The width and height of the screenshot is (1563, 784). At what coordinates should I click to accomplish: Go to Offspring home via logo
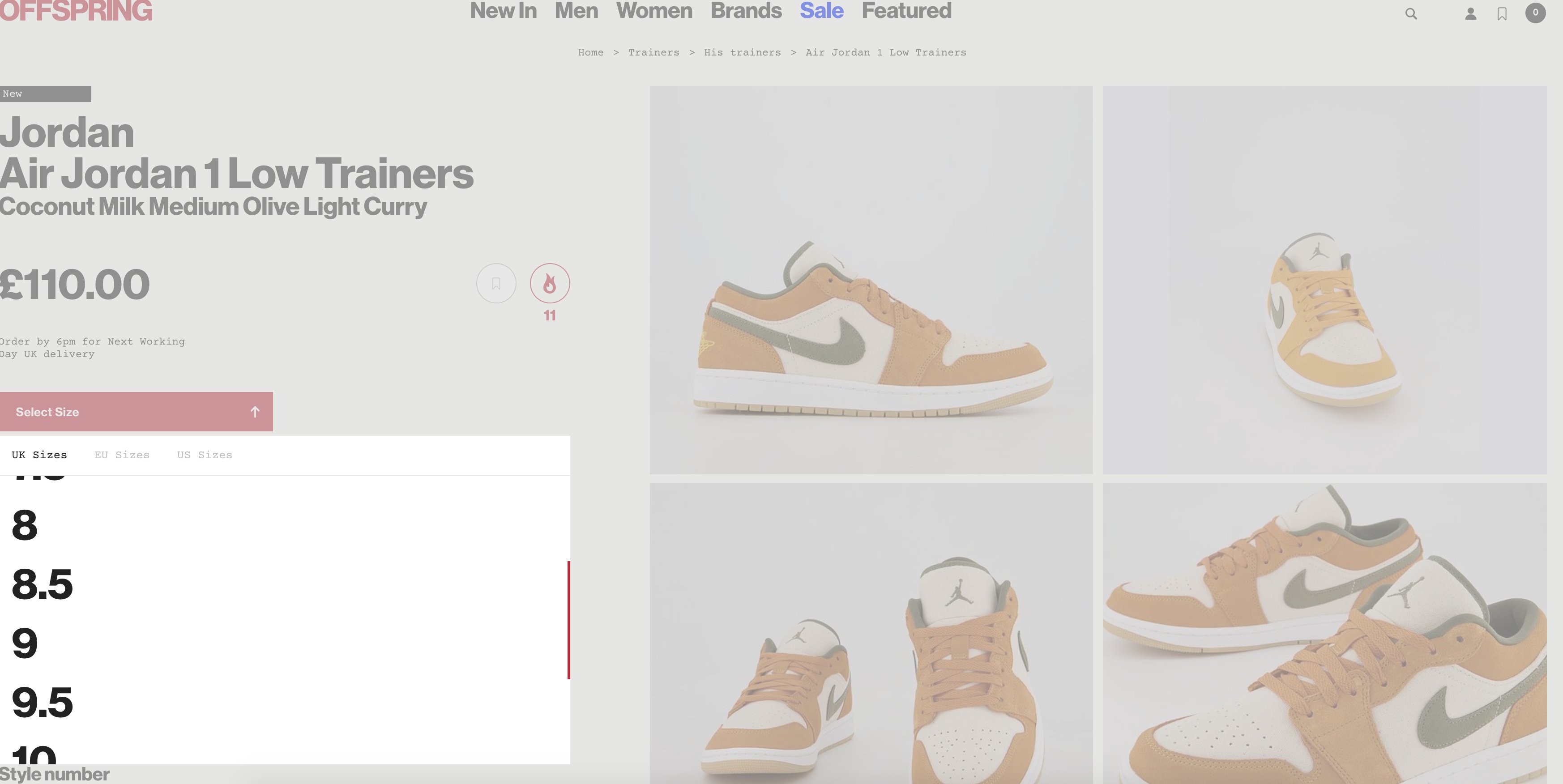click(76, 11)
